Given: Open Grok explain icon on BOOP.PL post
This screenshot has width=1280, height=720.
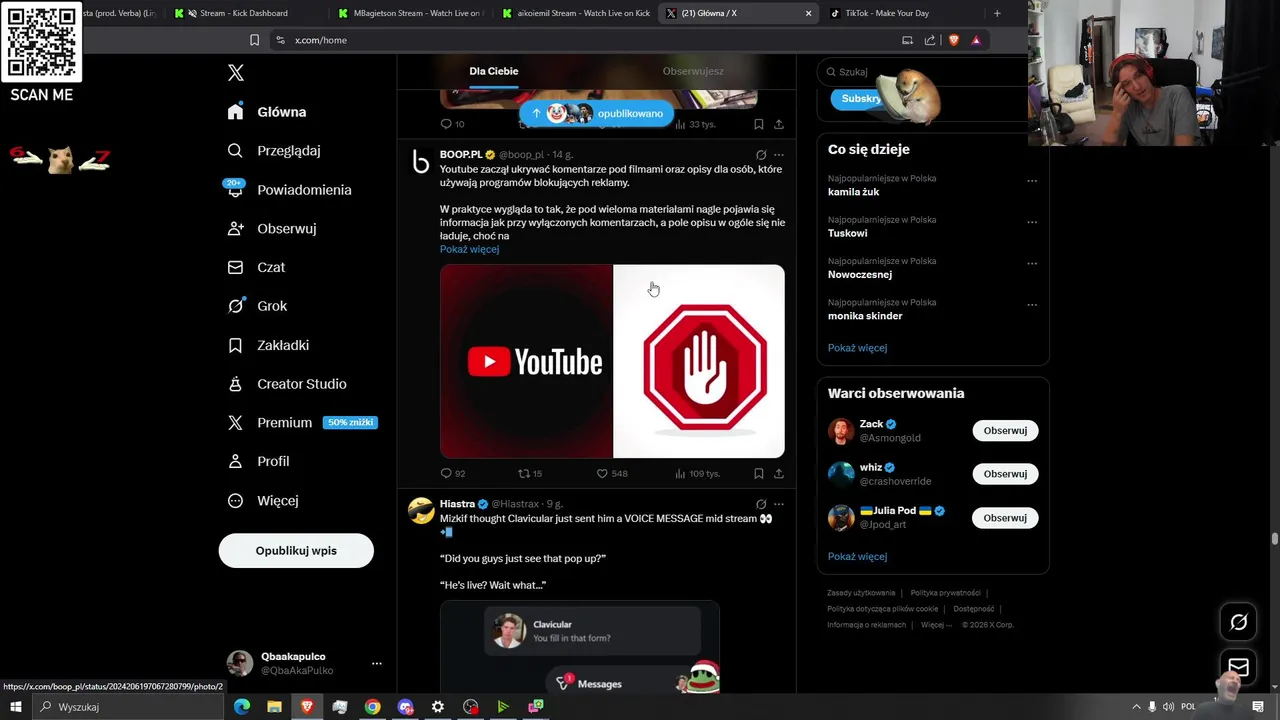Looking at the screenshot, I should pyautogui.click(x=761, y=155).
